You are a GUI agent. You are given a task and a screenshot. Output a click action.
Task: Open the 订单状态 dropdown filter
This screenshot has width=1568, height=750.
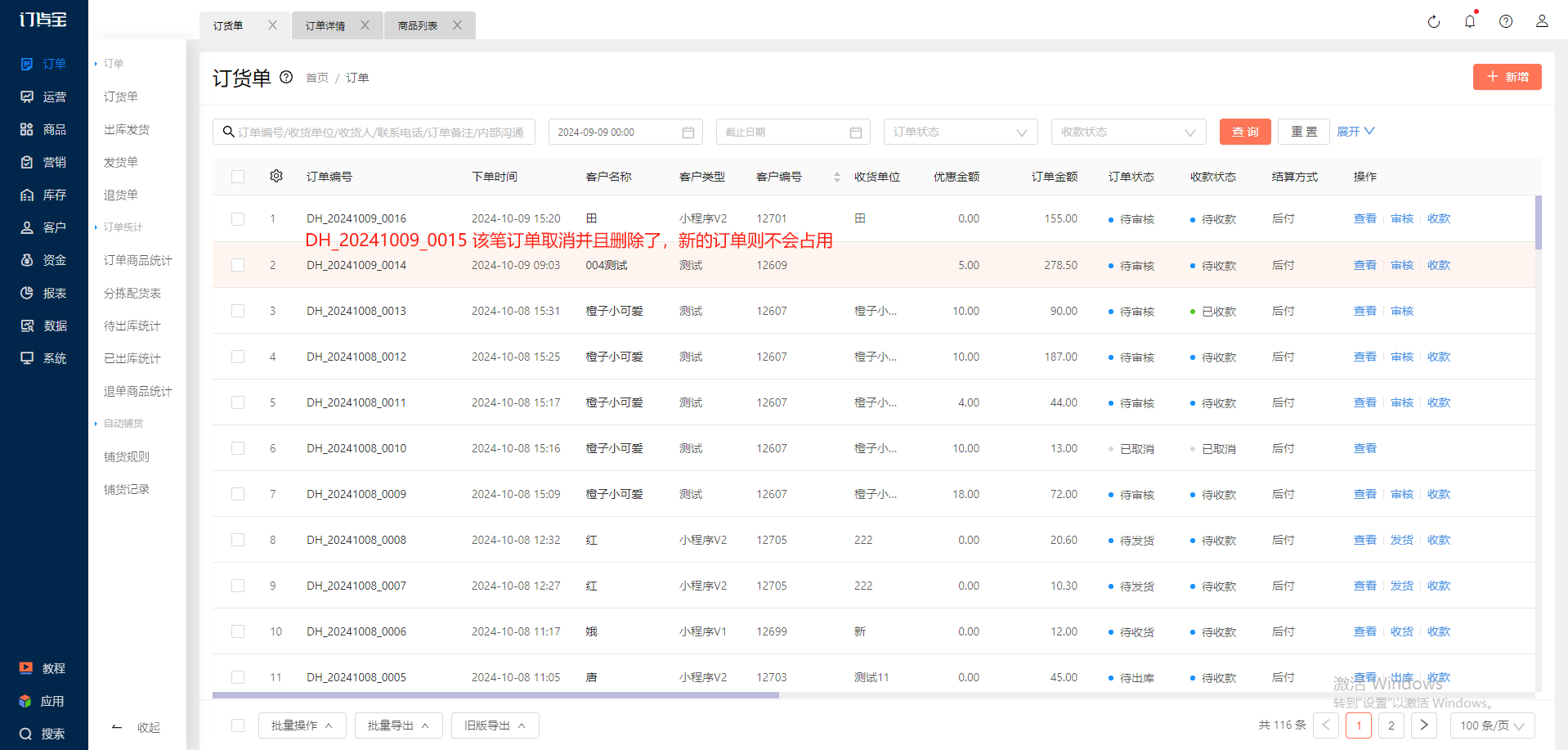click(x=961, y=132)
